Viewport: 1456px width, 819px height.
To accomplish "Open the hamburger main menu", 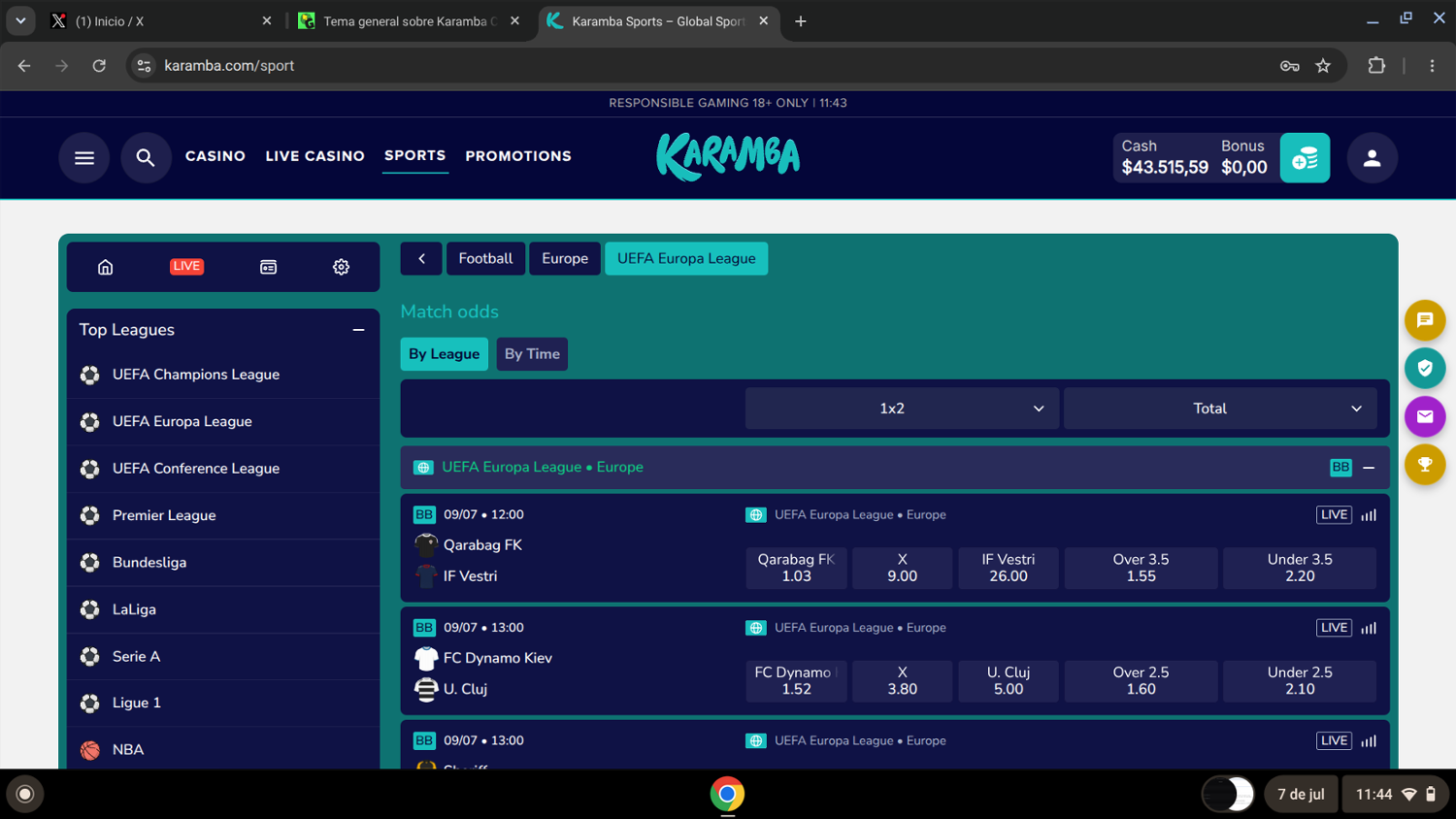I will [x=84, y=157].
